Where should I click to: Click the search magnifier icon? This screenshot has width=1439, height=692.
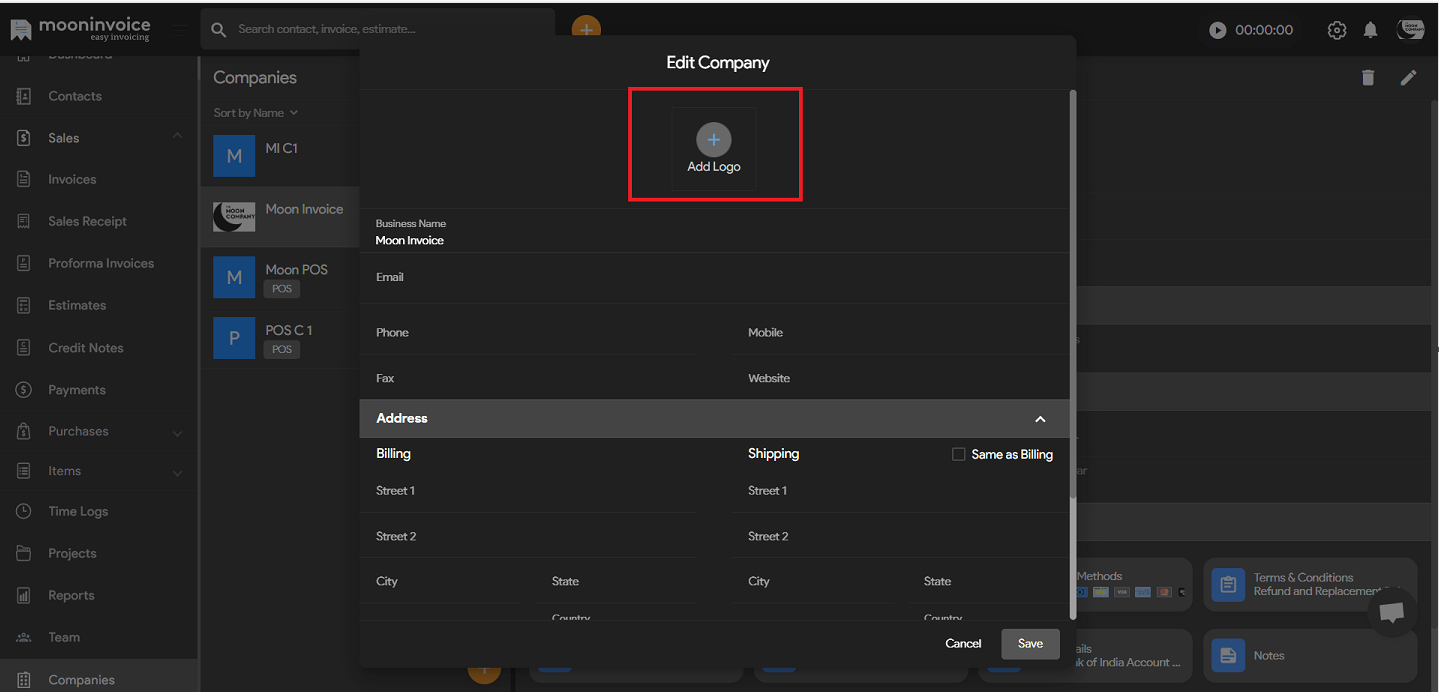point(219,30)
